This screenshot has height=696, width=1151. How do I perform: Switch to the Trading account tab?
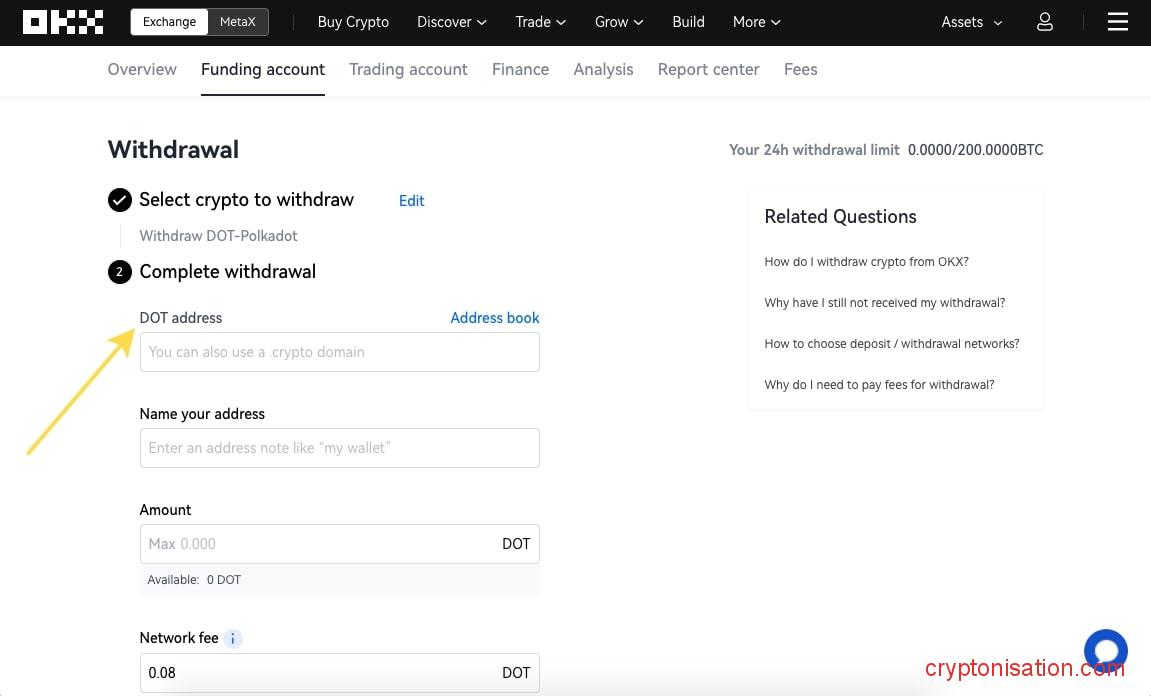pyautogui.click(x=408, y=69)
